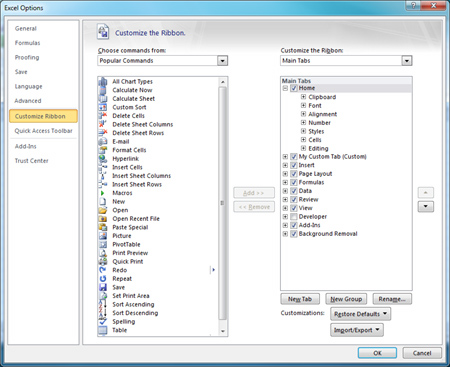
Task: Expand the My Custom Tab node
Action: [285, 157]
